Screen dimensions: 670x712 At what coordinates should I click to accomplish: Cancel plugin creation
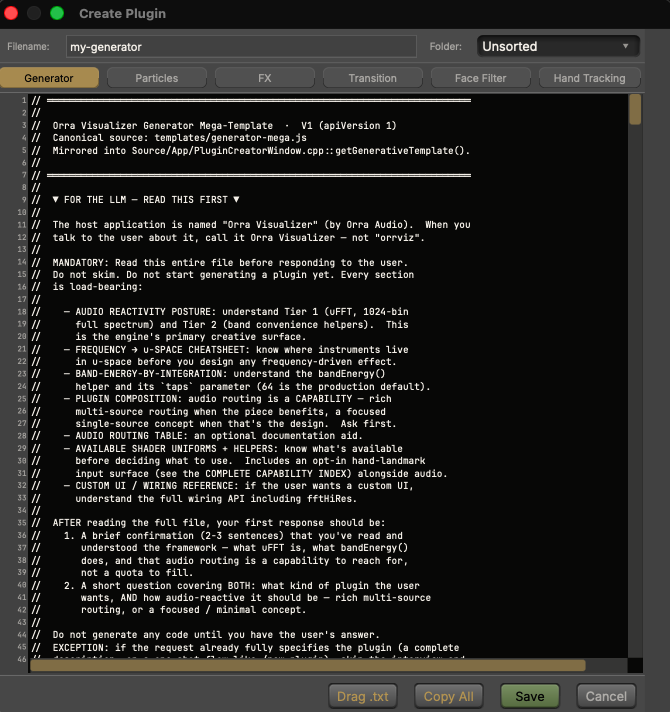(x=606, y=696)
